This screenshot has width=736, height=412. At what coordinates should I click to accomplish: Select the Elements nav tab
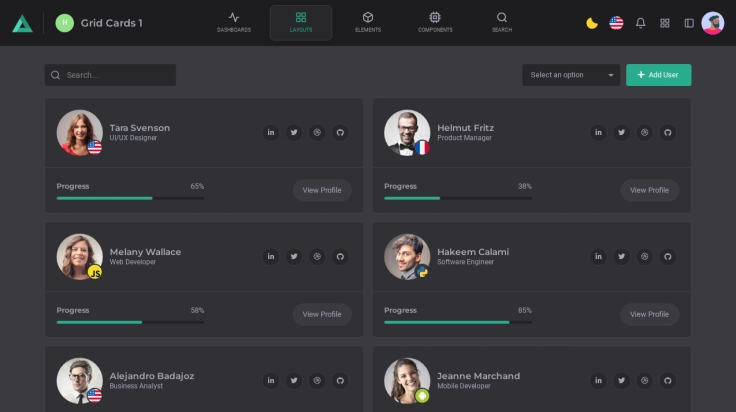coord(368,22)
